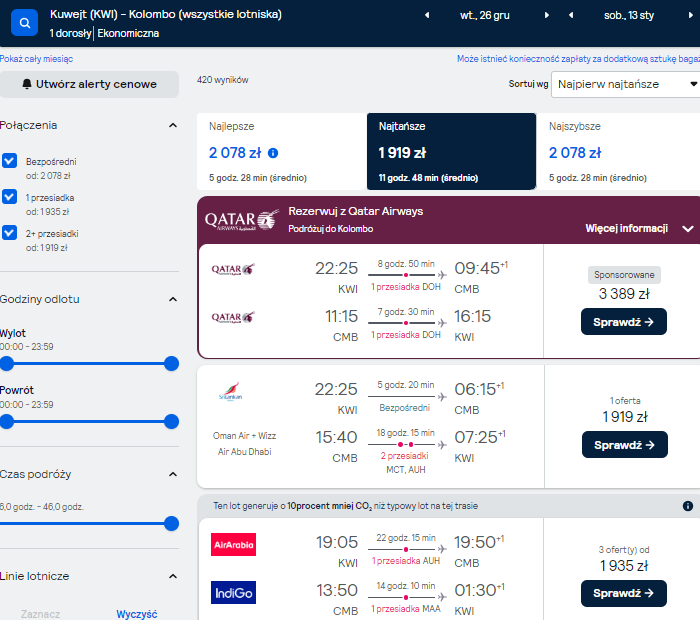Switch to the Najlepsze tab

tap(282, 151)
